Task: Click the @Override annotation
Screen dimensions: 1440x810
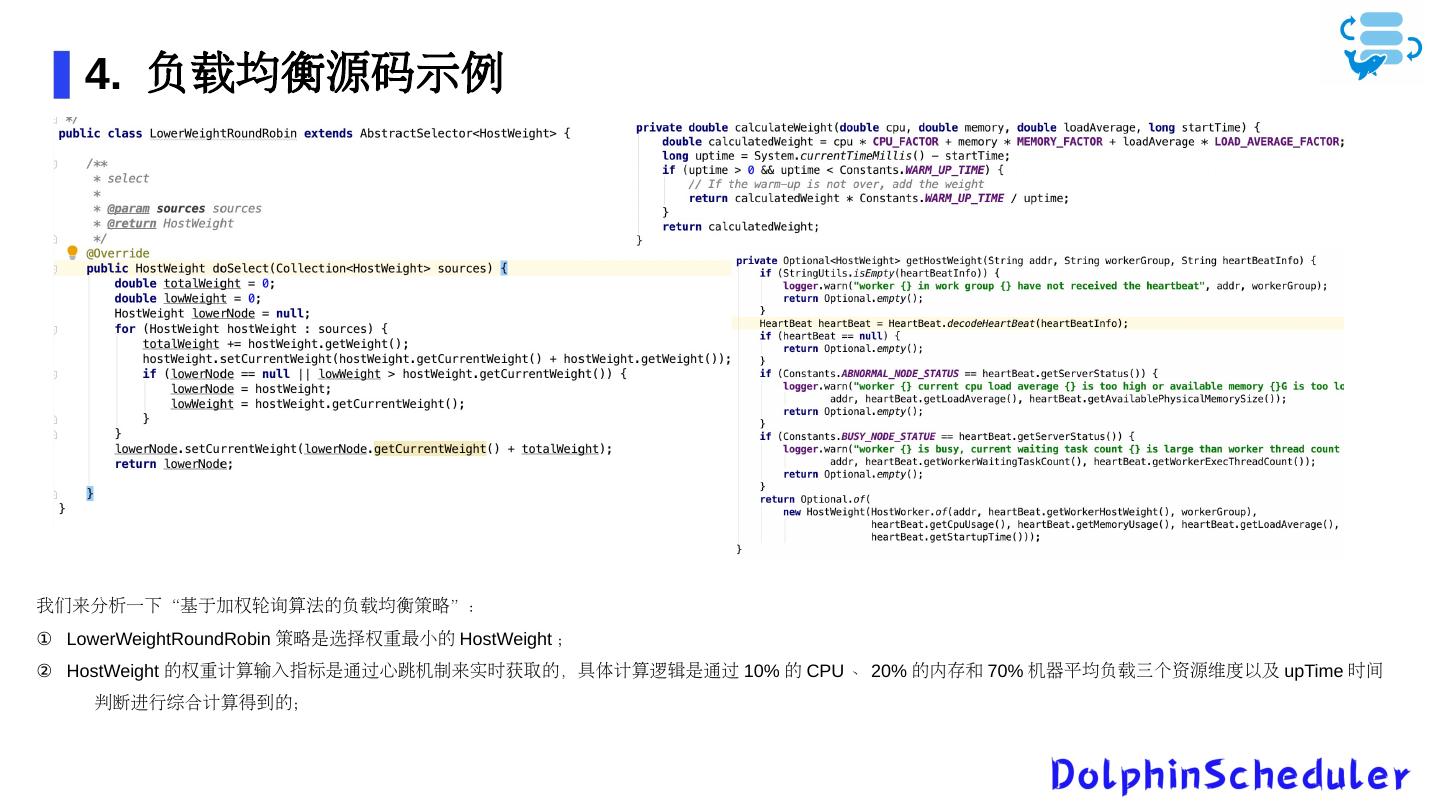Action: (x=118, y=253)
